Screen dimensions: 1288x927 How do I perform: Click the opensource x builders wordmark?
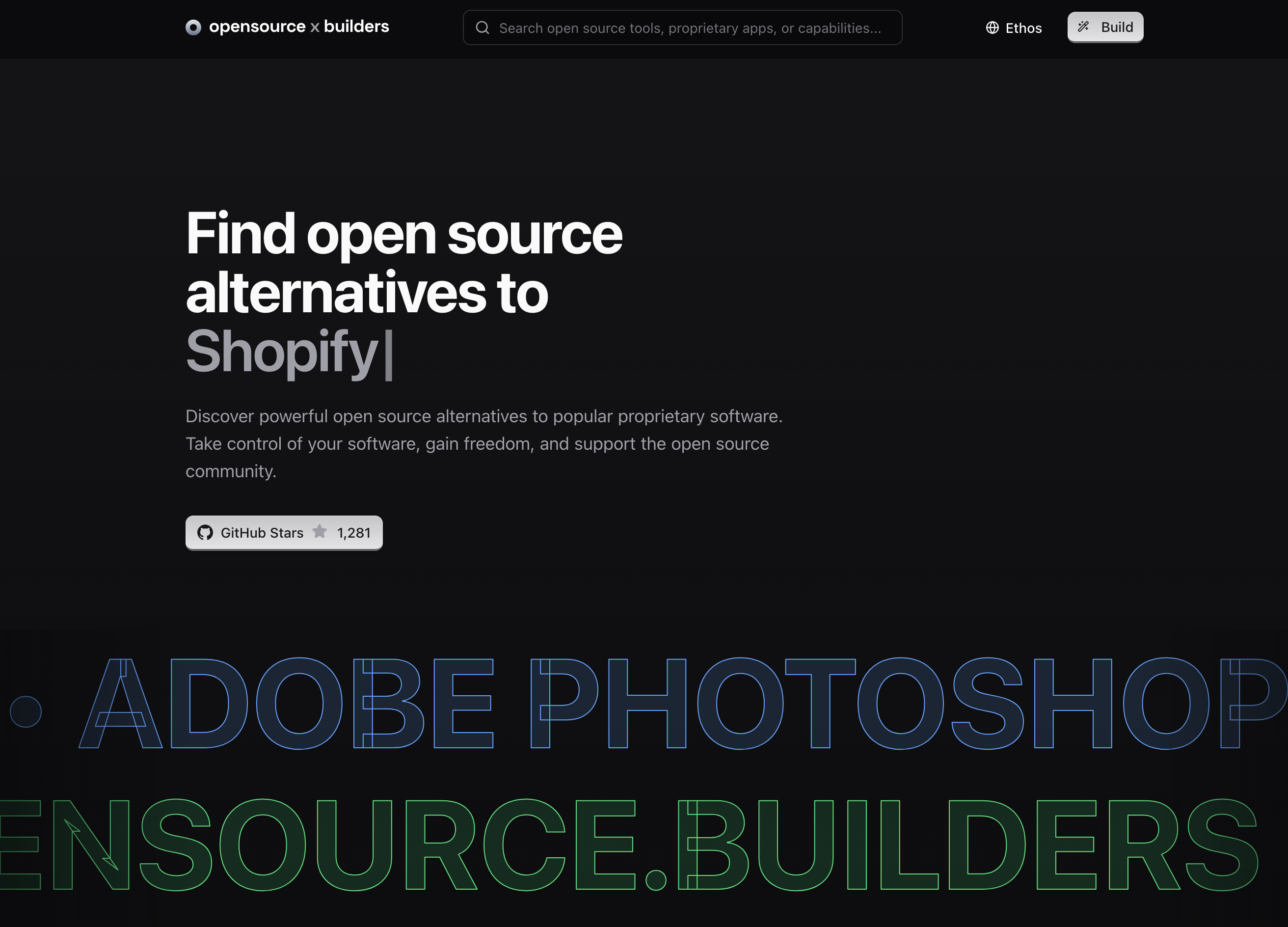point(299,26)
